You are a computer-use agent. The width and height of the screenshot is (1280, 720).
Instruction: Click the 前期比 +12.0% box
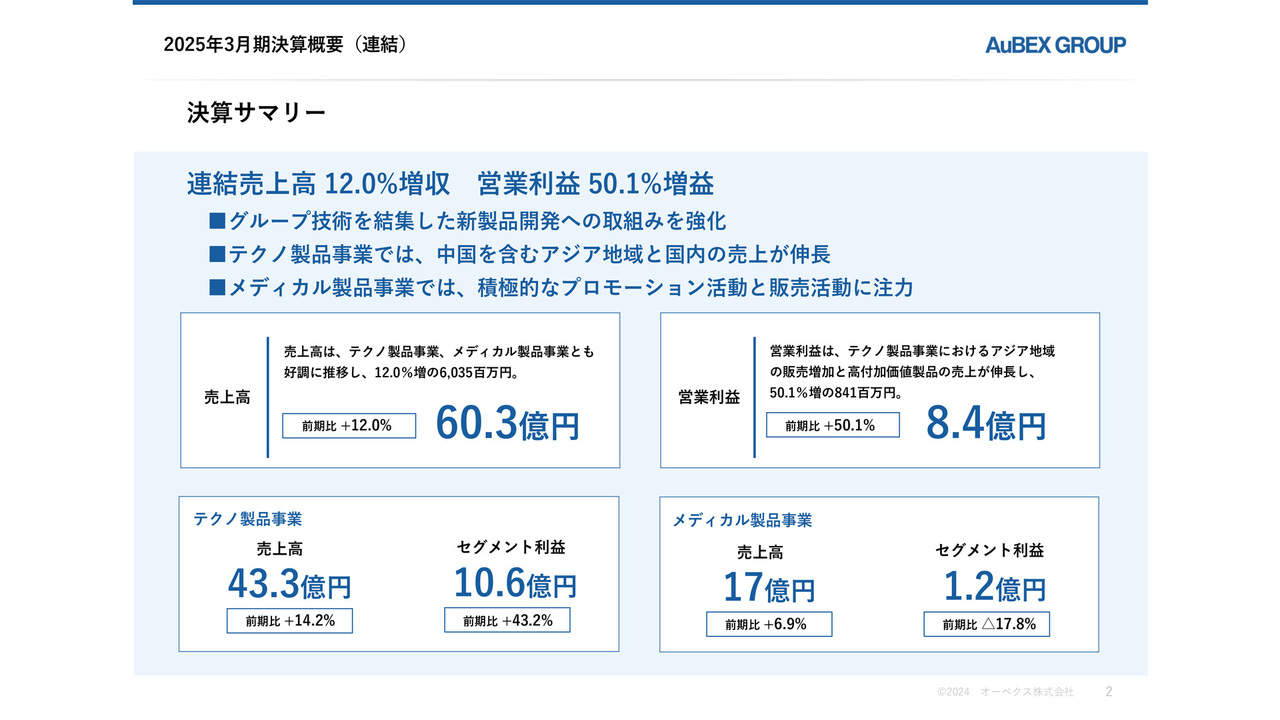[348, 425]
